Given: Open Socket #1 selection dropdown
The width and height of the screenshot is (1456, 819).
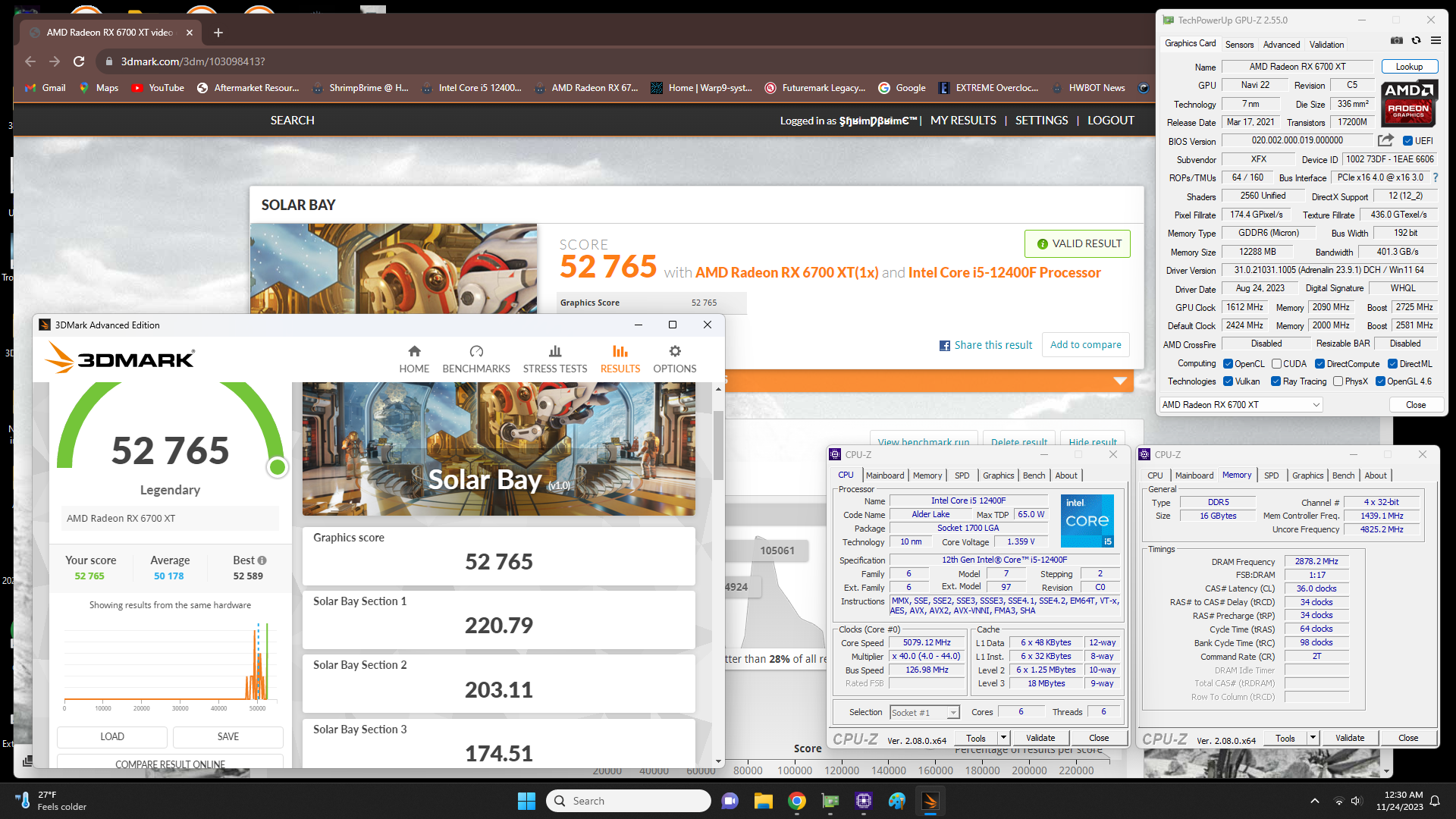Looking at the screenshot, I should (x=924, y=713).
